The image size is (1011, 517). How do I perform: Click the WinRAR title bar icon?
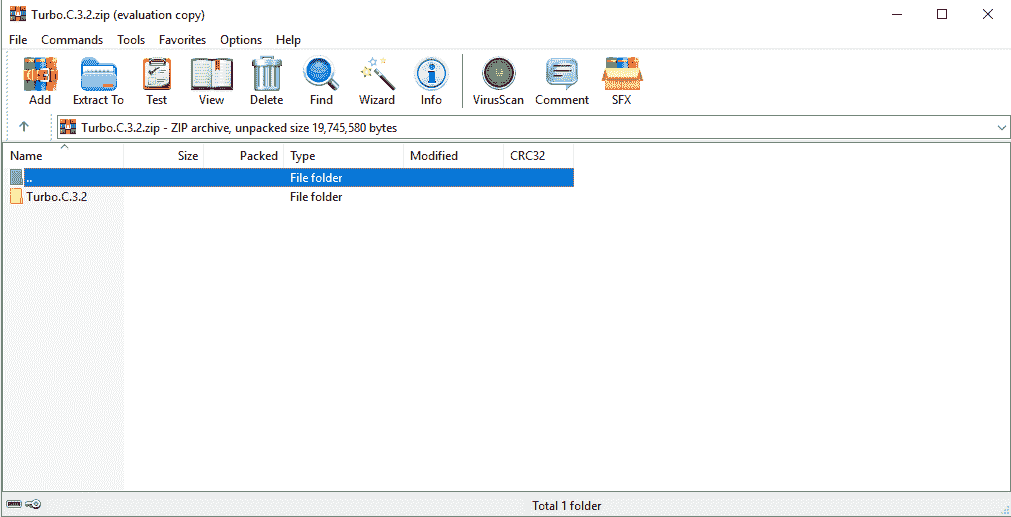point(17,14)
